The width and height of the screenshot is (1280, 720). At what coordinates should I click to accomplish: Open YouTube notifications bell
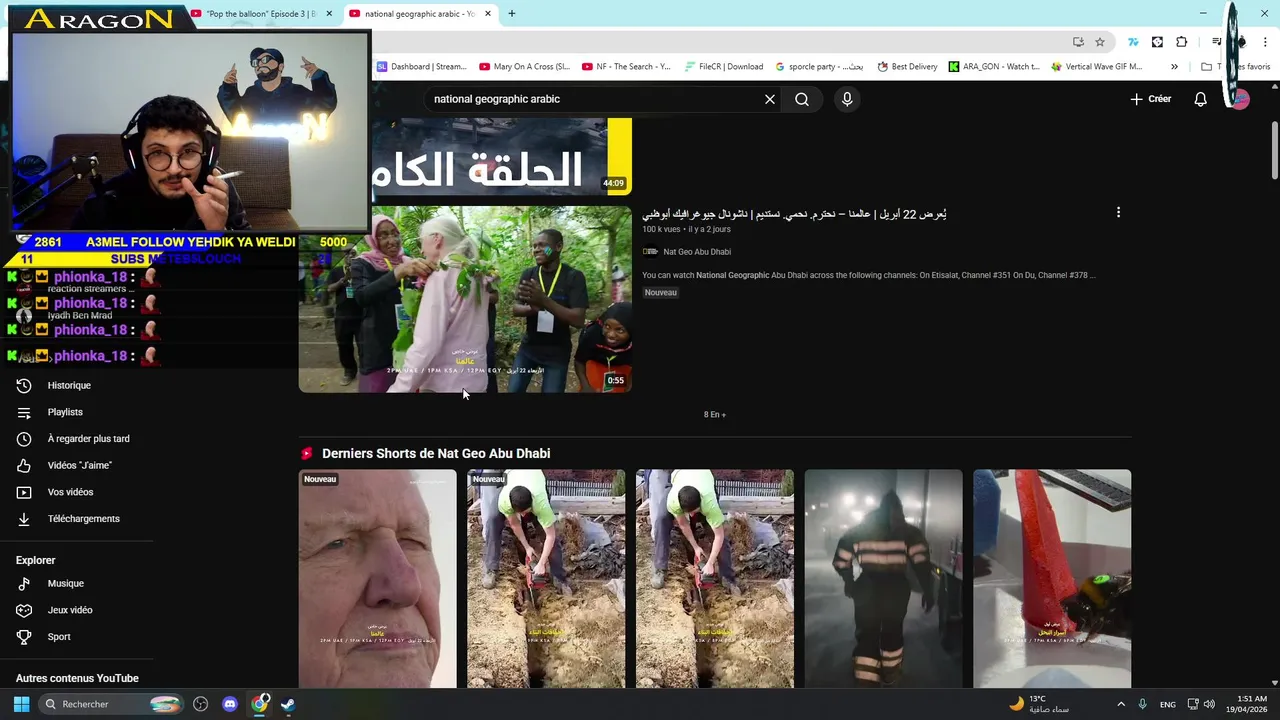click(1201, 99)
